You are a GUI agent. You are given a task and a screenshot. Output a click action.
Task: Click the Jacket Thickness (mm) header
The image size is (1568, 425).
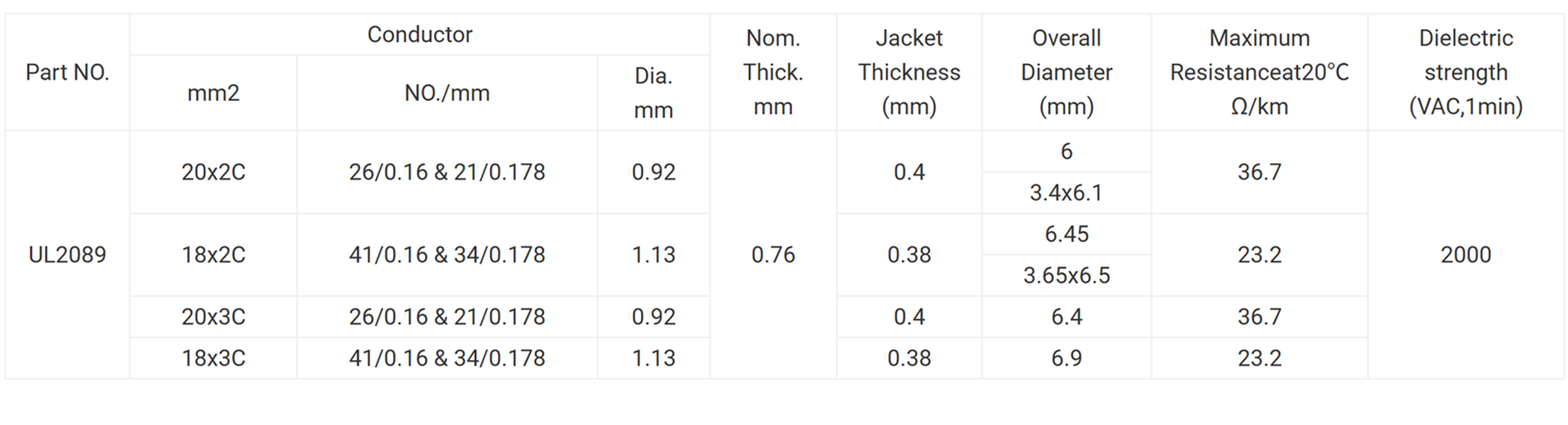909,73
